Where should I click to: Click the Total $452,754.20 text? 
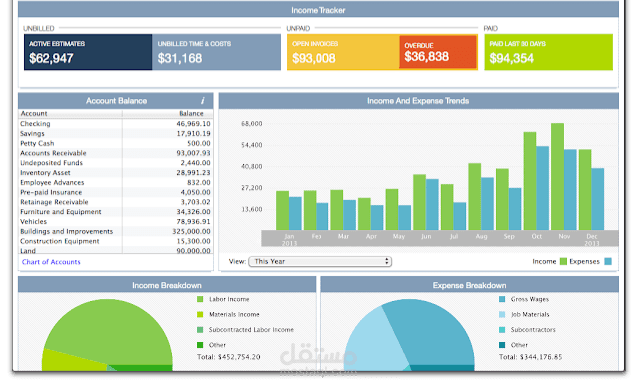pyautogui.click(x=229, y=357)
